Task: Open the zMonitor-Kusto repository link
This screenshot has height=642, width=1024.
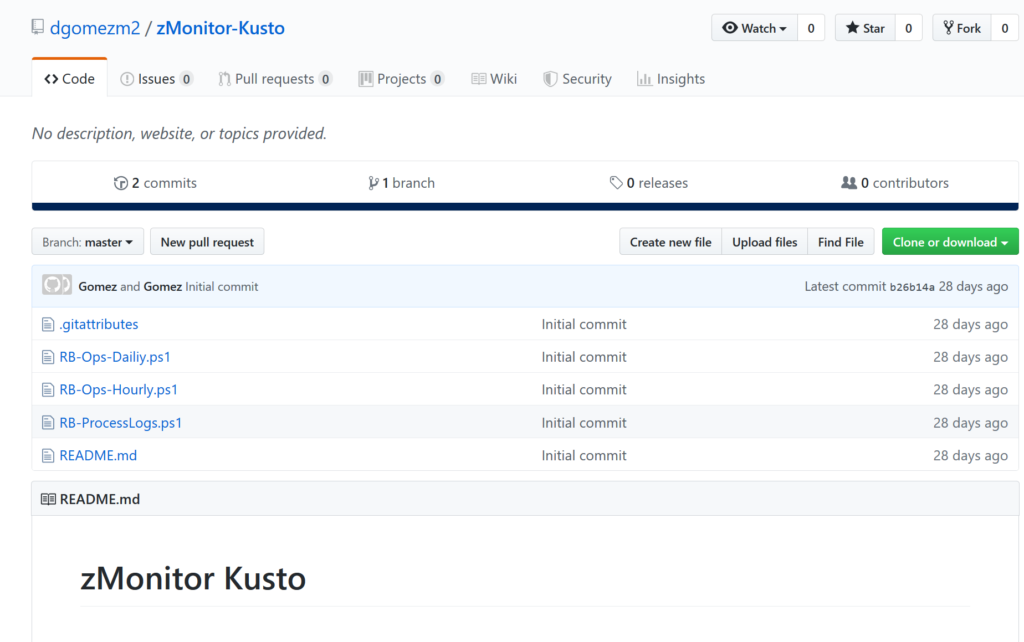Action: pyautogui.click(x=221, y=28)
